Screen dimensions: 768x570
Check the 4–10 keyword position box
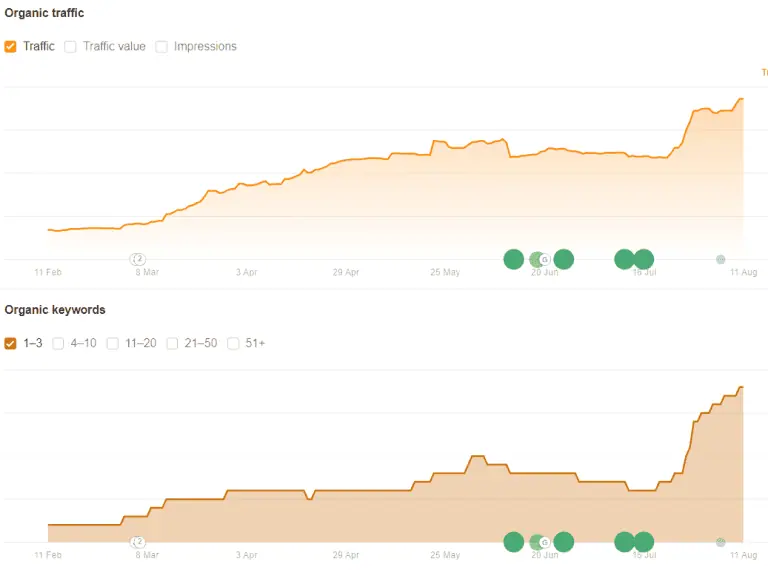[58, 343]
